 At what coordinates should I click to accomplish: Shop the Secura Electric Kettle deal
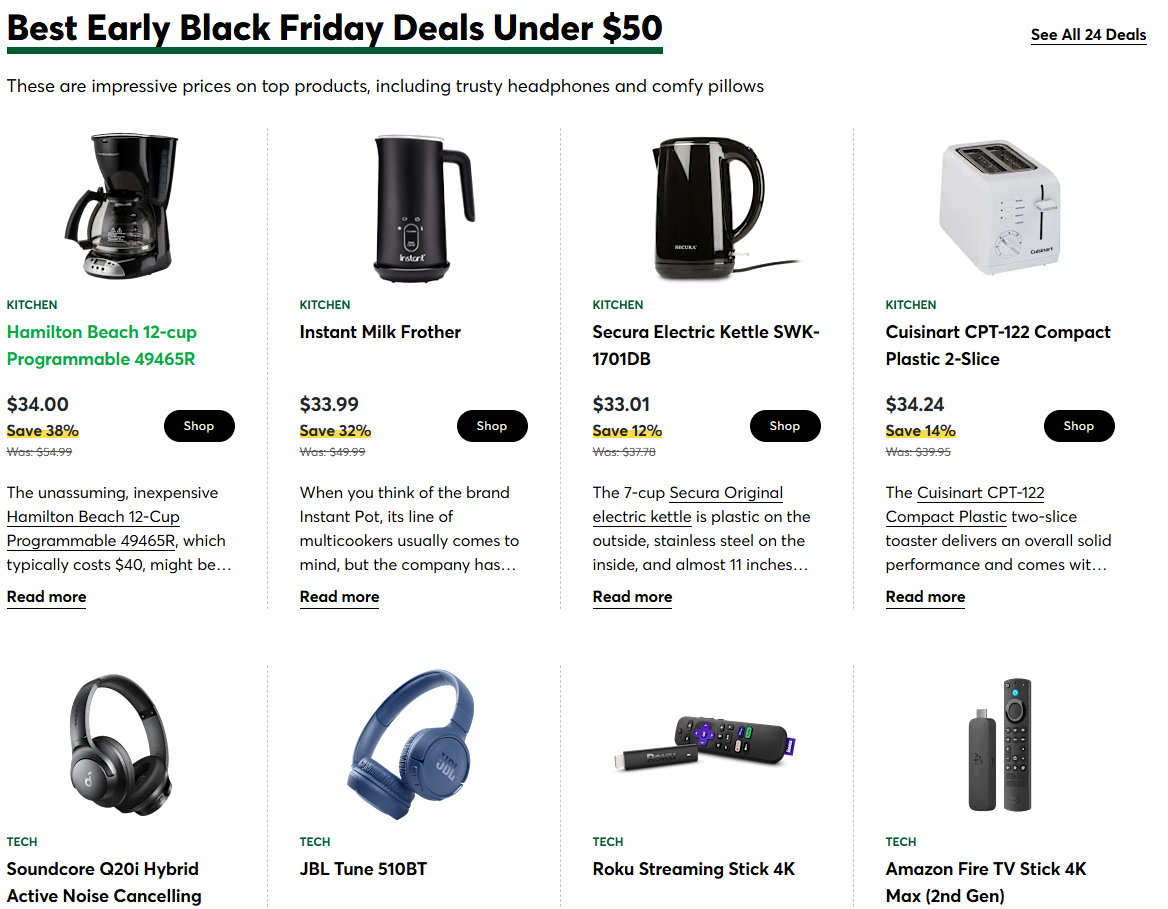785,426
